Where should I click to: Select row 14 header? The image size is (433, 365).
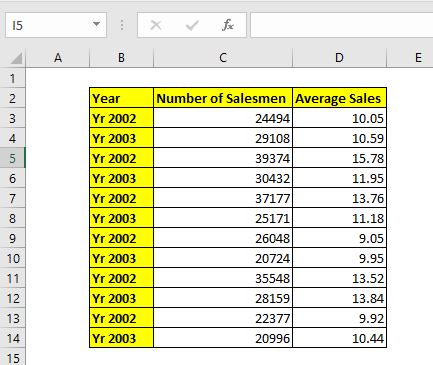[x=13, y=338]
